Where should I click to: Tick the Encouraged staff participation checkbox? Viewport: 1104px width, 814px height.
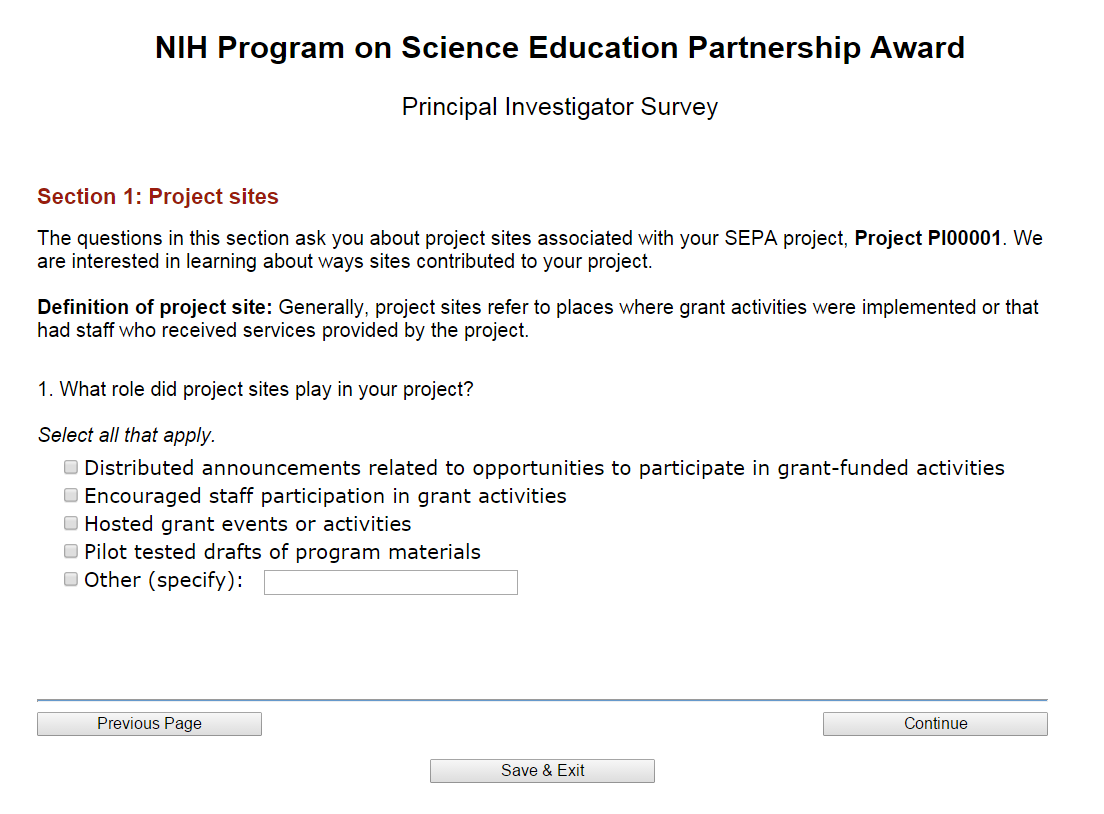71,495
